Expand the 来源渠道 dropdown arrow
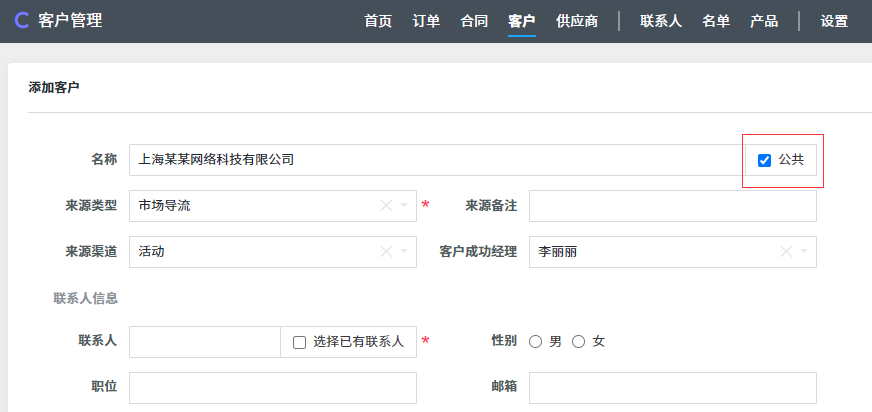Screen dimensions: 872x412 click(404, 252)
